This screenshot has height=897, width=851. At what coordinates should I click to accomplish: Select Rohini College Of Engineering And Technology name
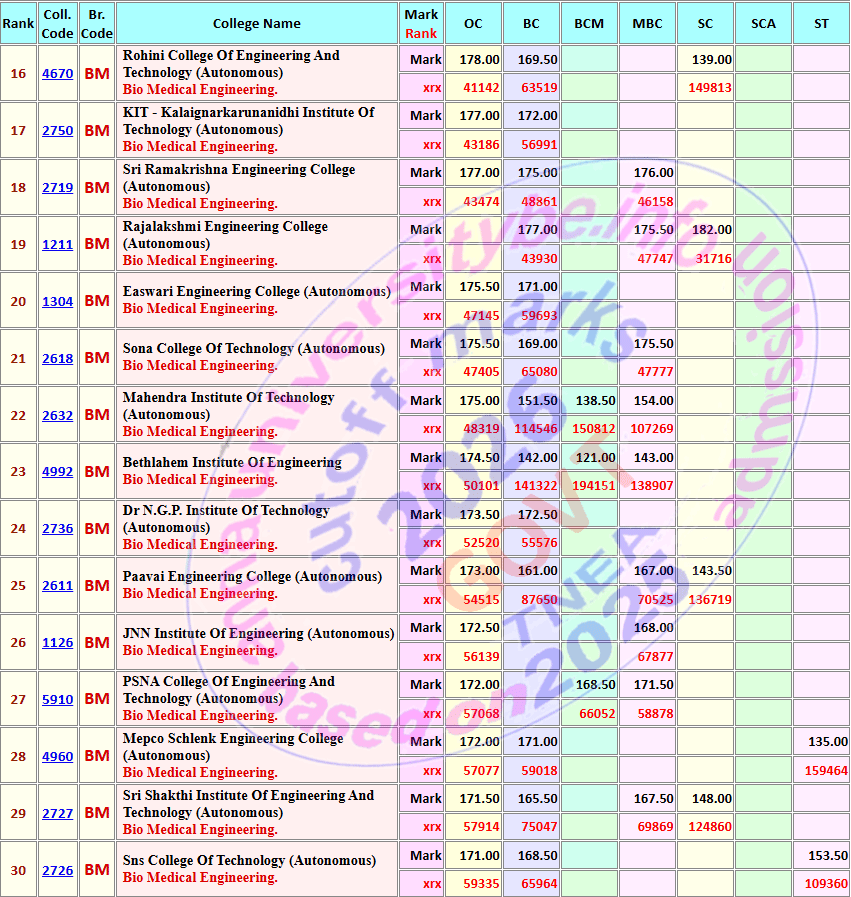(x=231, y=64)
